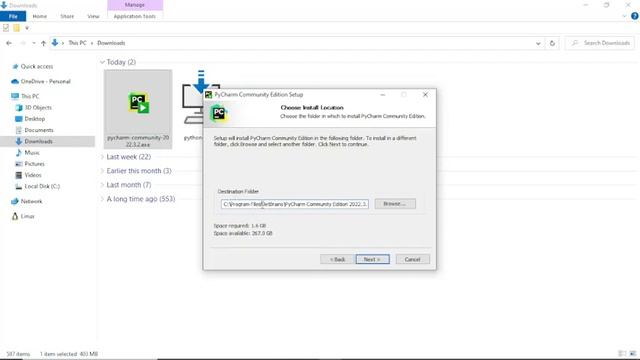
Task: Switch to details view layout
Action: pyautogui.click(x=622, y=353)
